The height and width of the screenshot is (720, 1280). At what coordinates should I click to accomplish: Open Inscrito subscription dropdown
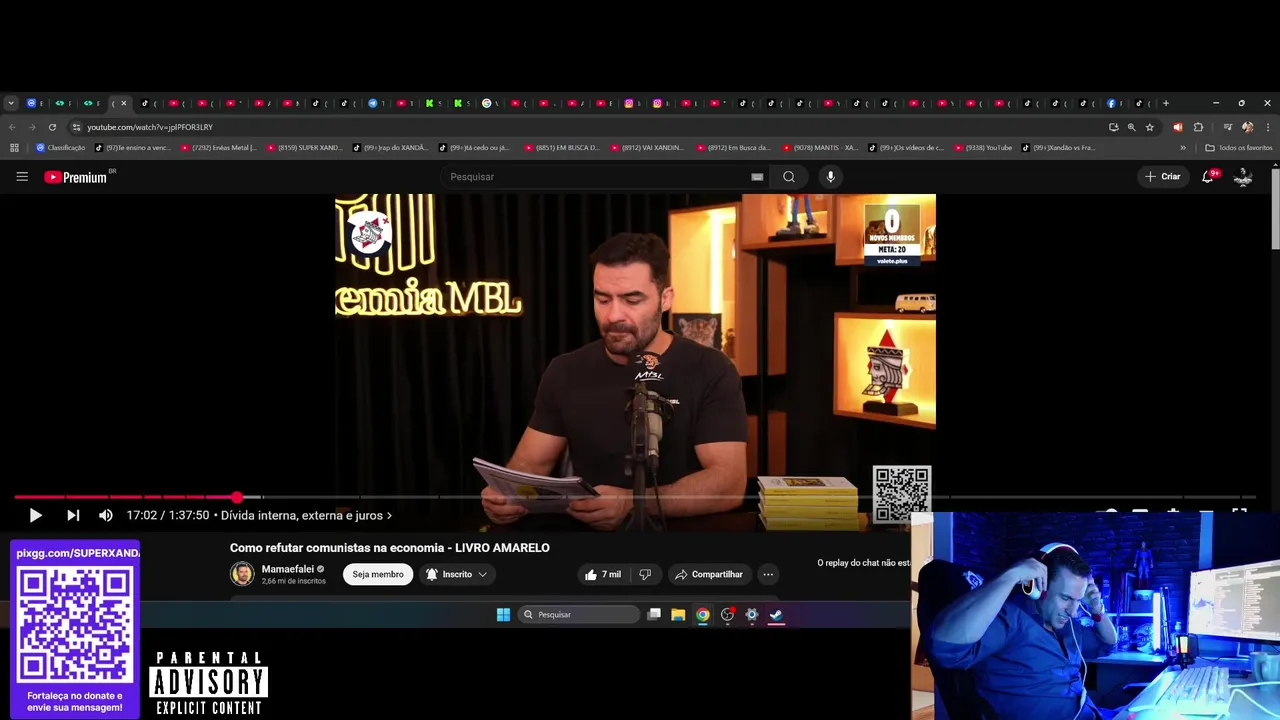tap(457, 575)
